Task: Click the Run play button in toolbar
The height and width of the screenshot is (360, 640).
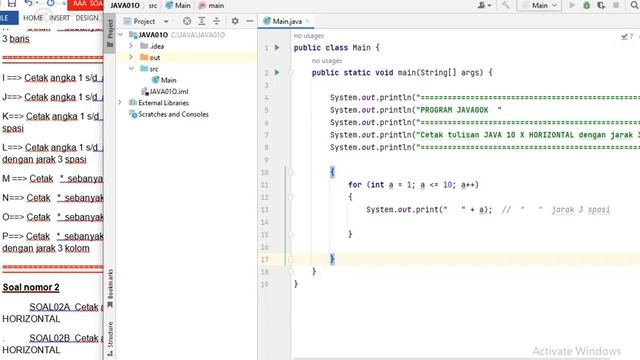Action: 572,5
